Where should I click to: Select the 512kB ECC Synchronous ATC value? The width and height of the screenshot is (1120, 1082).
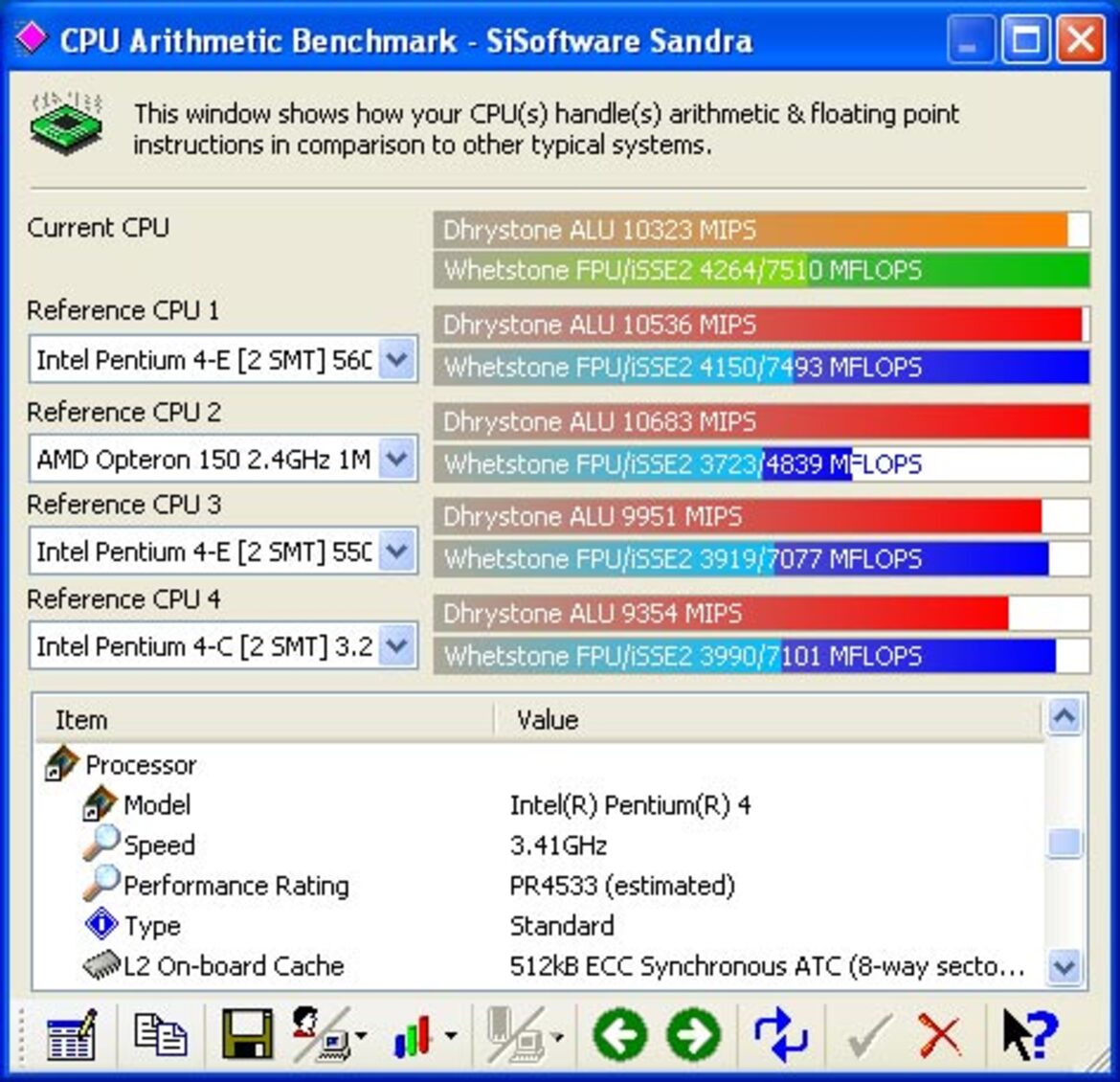tap(768, 966)
